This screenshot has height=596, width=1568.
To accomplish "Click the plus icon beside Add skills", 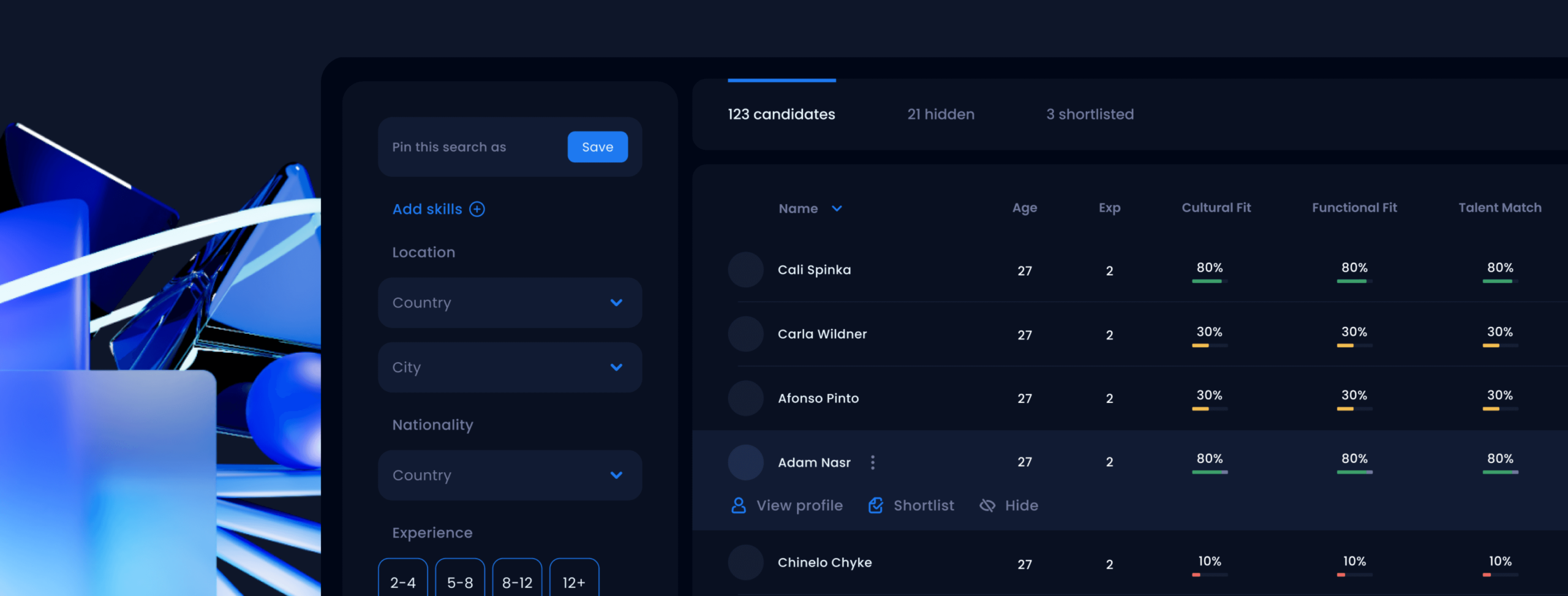I will tap(477, 209).
